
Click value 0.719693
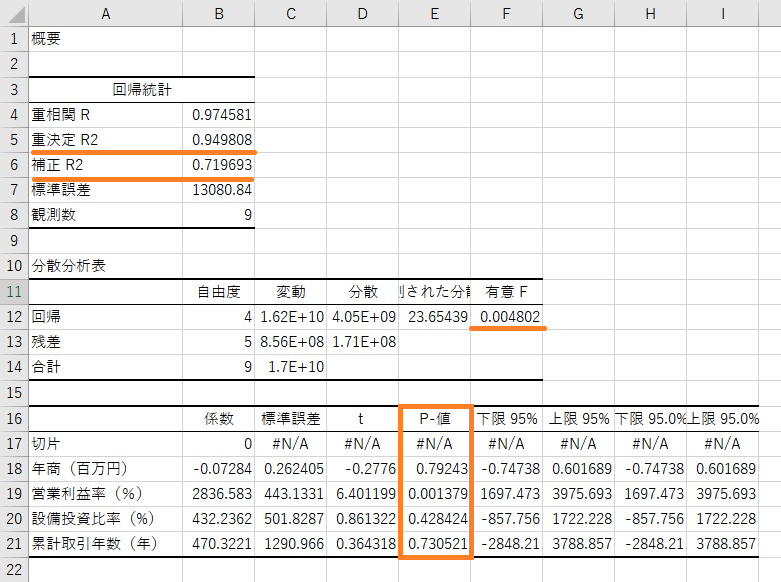[222, 164]
